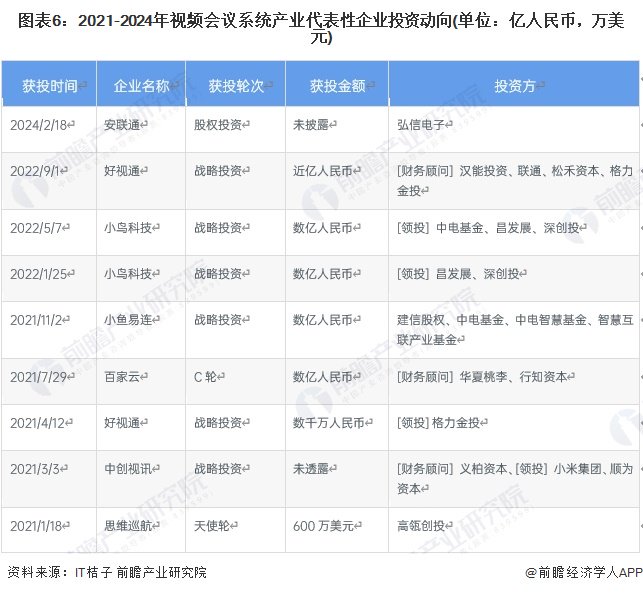
Task: Select the 企业名称 column header
Action: pyautogui.click(x=141, y=85)
